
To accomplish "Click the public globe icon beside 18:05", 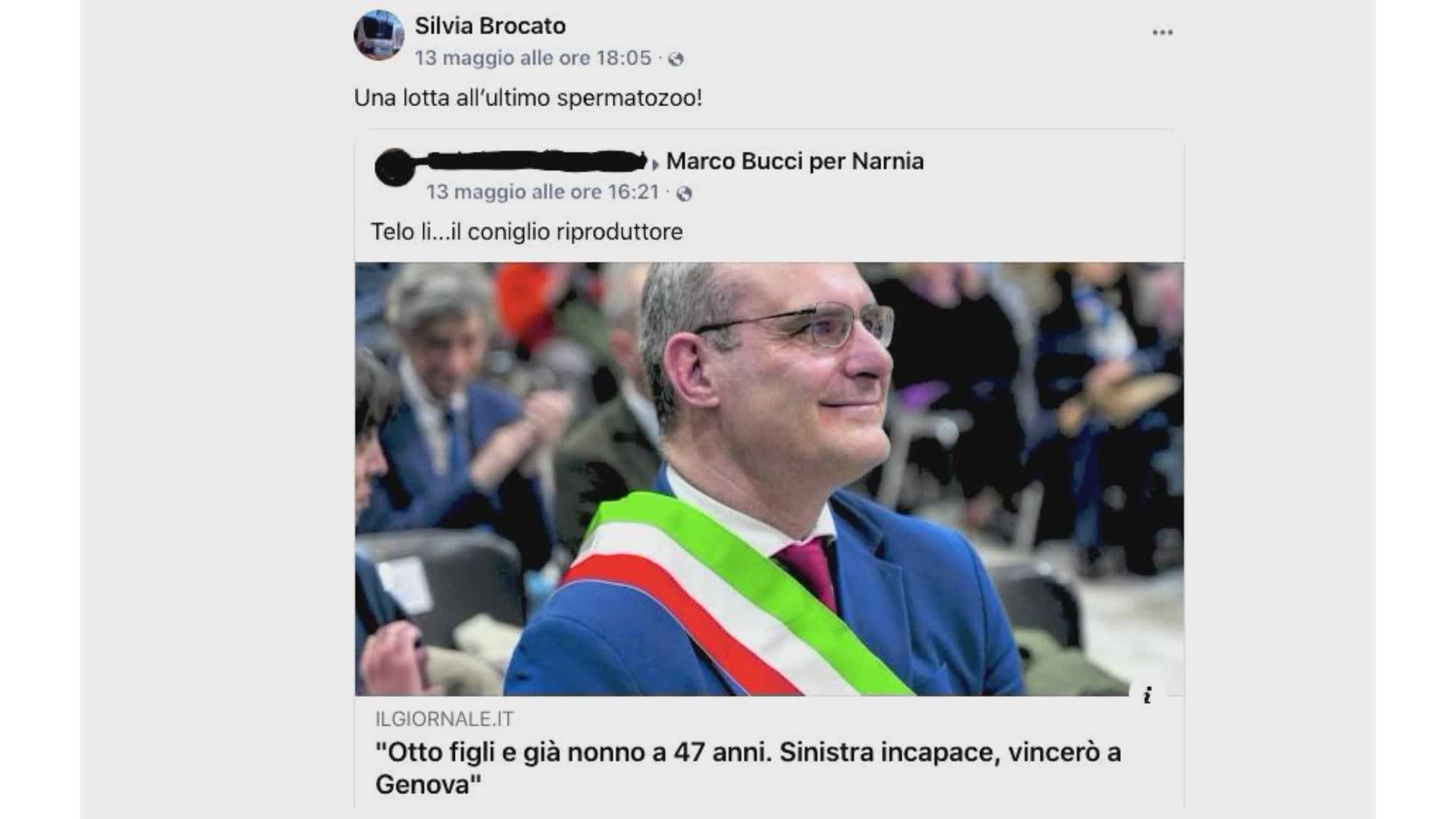I will (x=676, y=59).
